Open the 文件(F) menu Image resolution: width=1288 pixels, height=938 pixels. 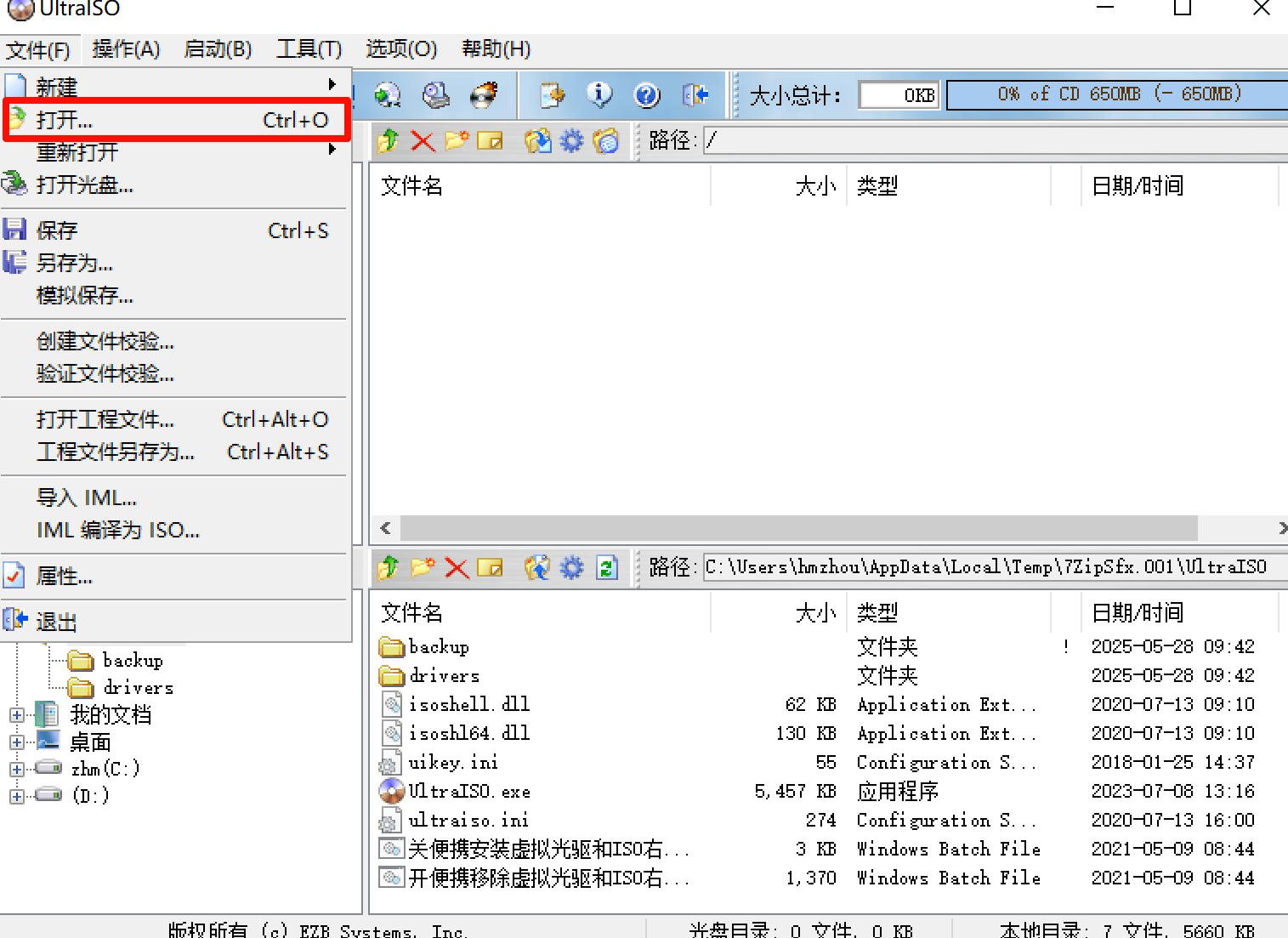38,49
